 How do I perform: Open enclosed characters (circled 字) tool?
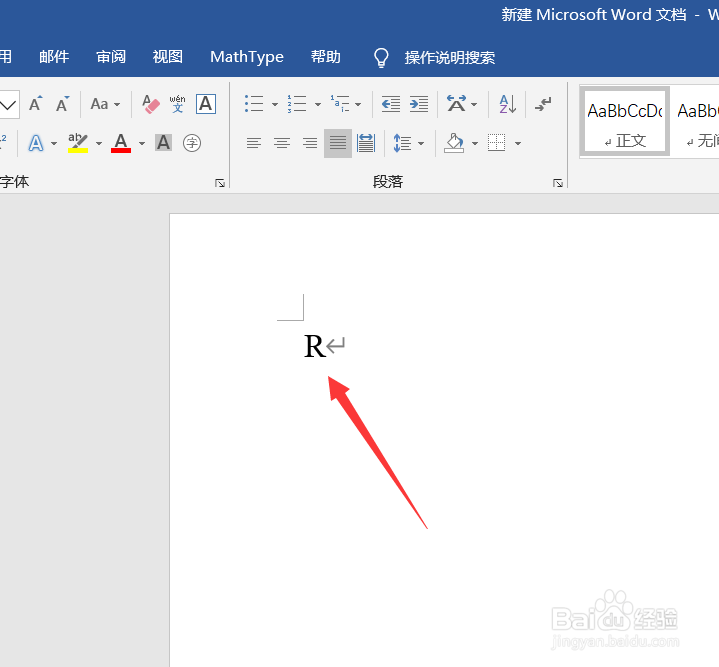[x=192, y=143]
